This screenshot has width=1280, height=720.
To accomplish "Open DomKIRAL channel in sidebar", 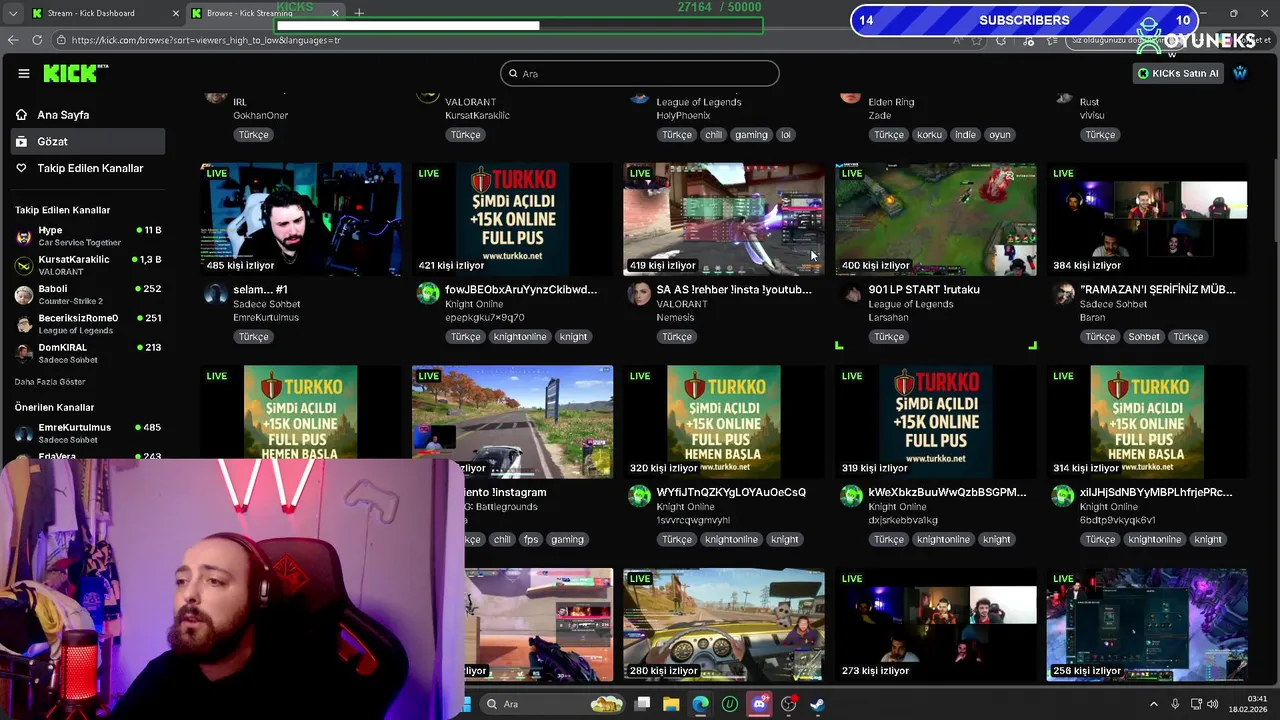I will [88, 353].
